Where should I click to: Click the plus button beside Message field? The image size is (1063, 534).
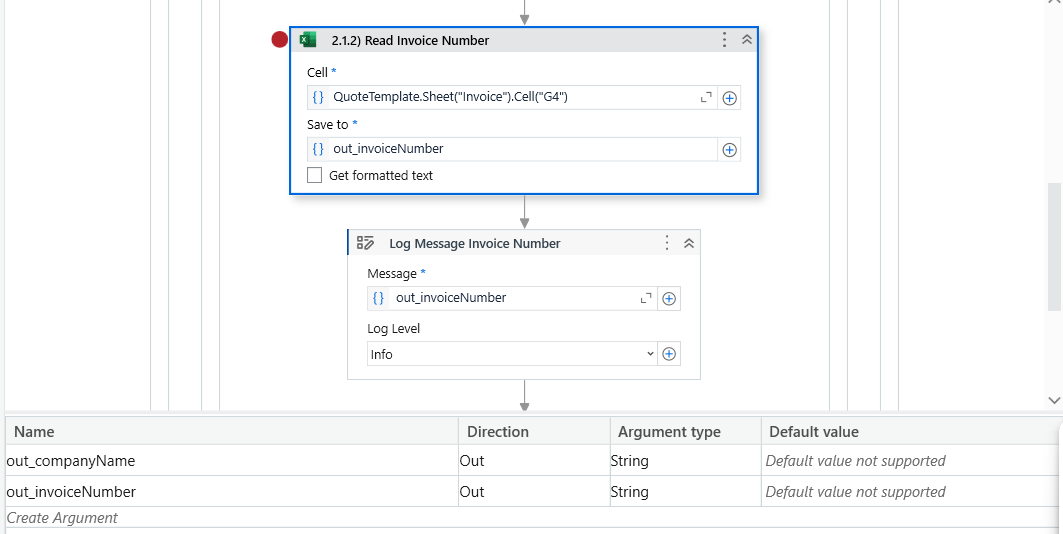(x=670, y=298)
